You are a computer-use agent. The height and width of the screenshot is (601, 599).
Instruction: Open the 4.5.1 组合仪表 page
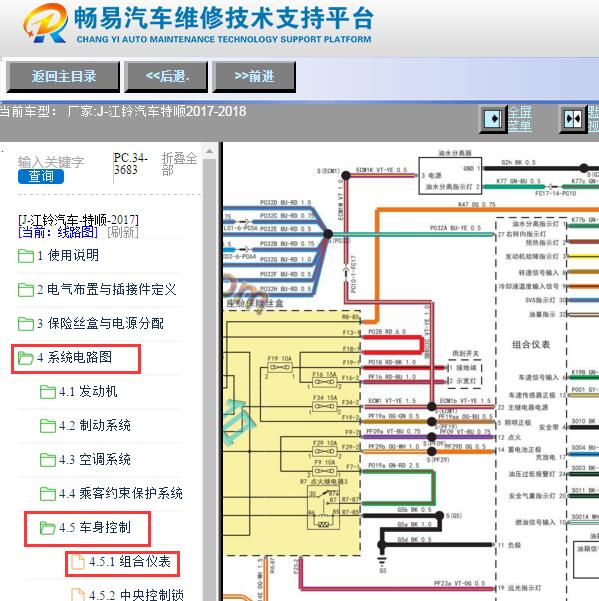click(x=130, y=562)
